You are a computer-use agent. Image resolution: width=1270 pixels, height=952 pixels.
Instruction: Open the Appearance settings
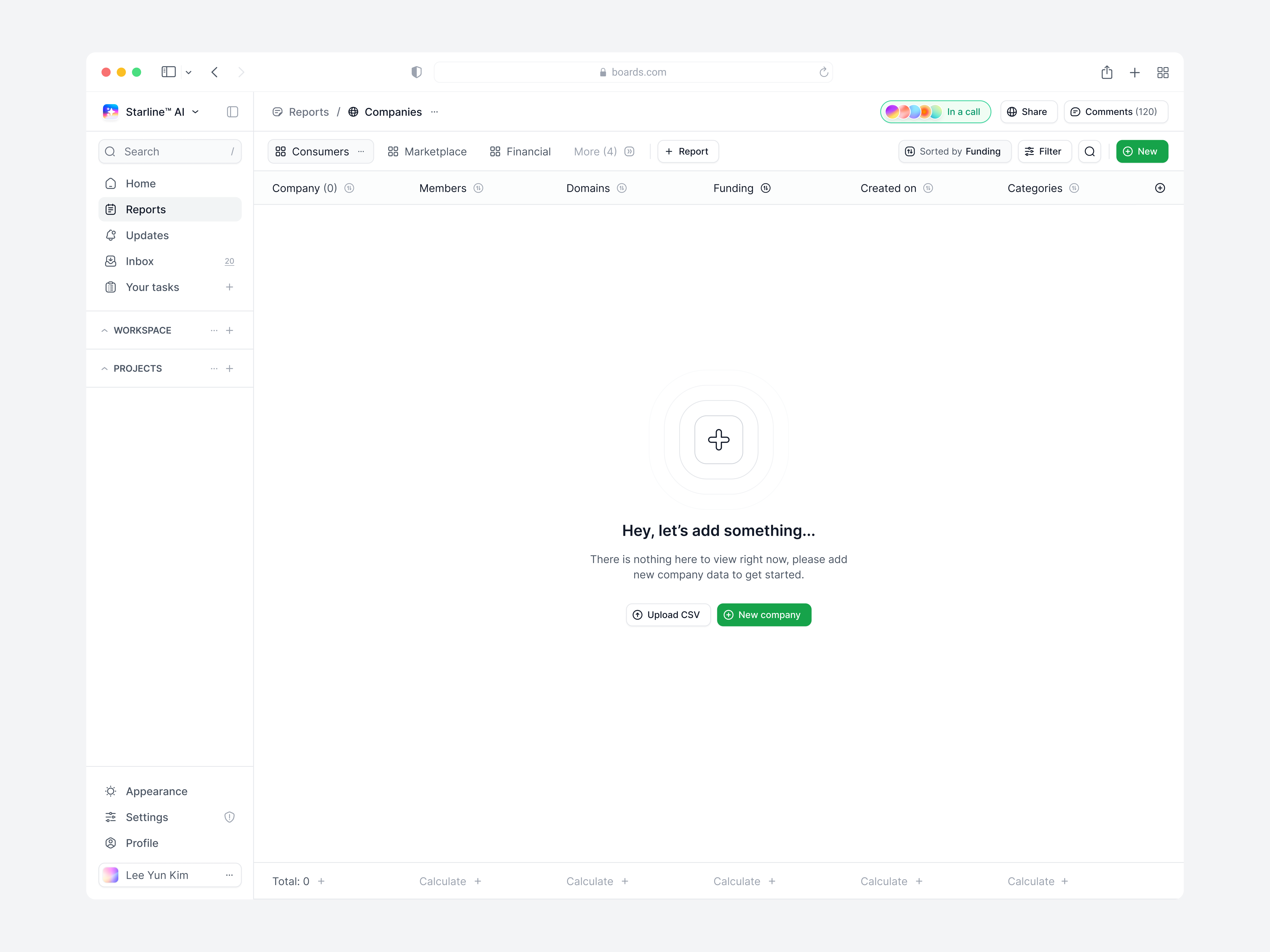click(156, 791)
